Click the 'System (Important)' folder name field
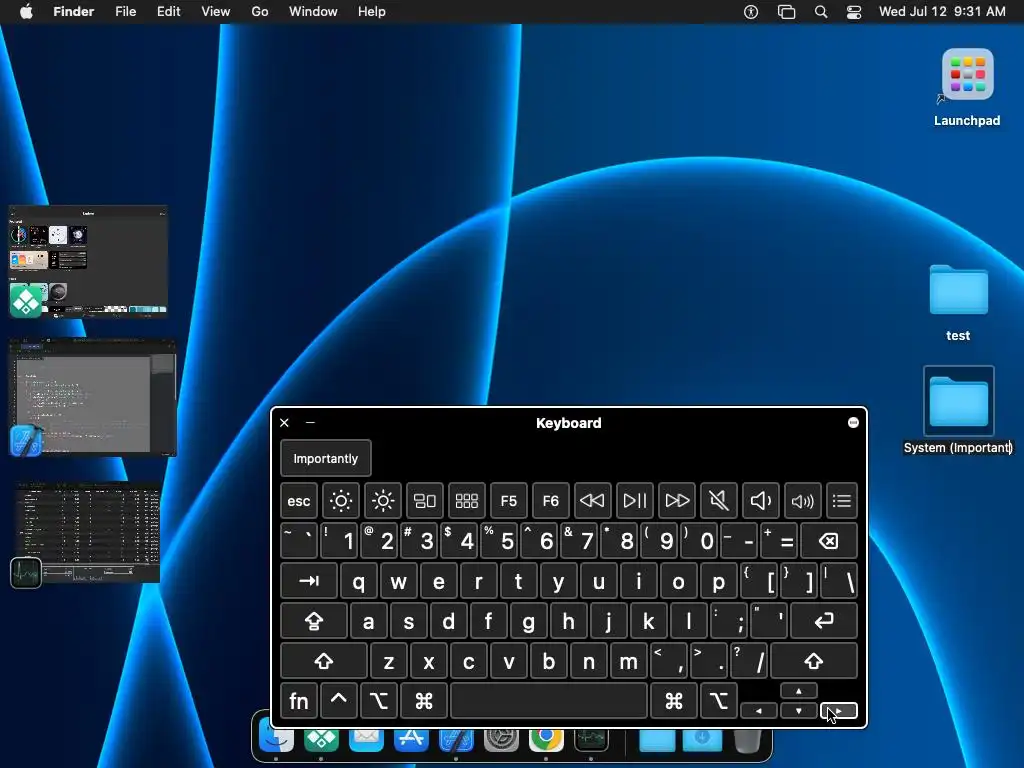 click(x=957, y=447)
